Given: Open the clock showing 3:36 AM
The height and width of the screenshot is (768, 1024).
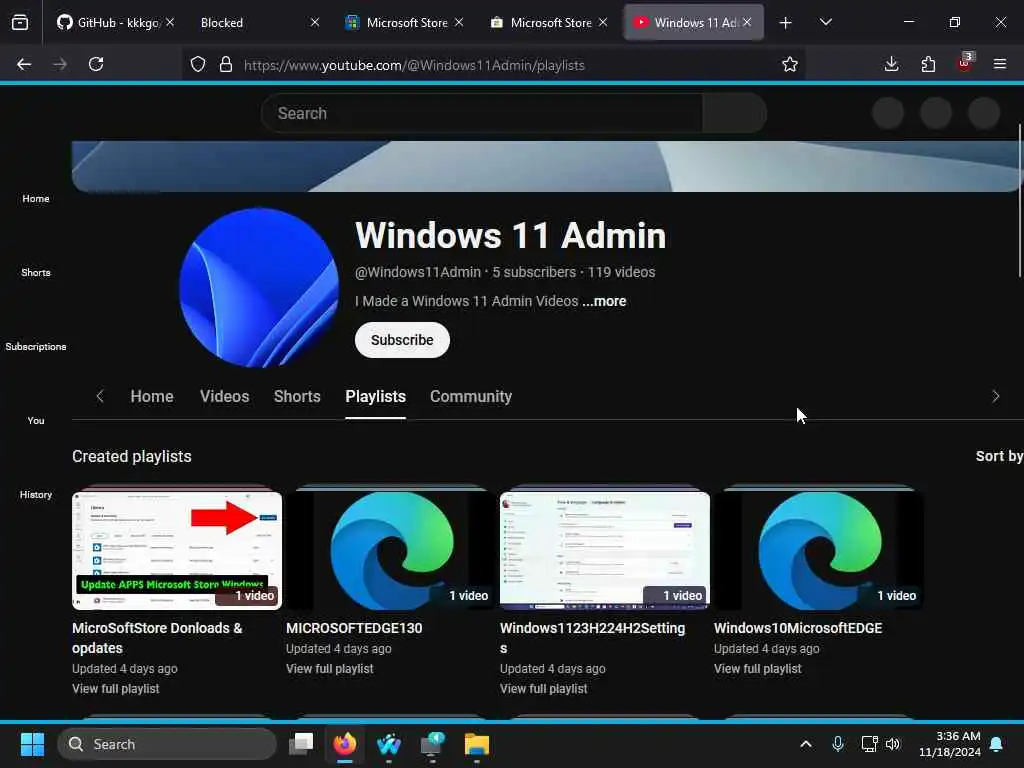Looking at the screenshot, I should tap(950, 744).
